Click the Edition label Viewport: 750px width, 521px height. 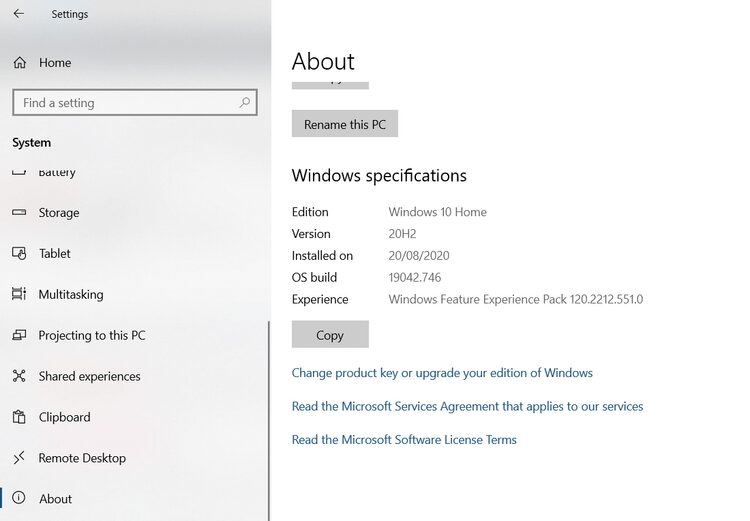point(310,212)
